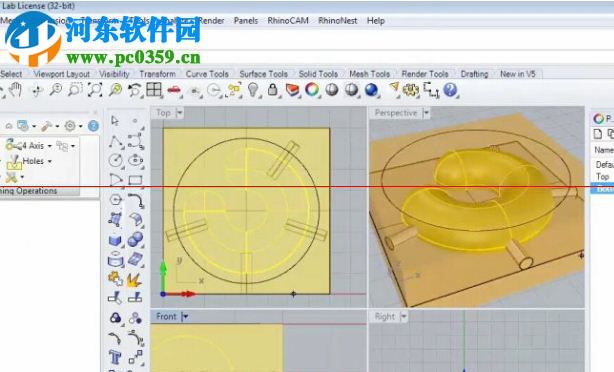This screenshot has height=372, width=614.
Task: Select the Box solid tool
Action: pos(115,240)
